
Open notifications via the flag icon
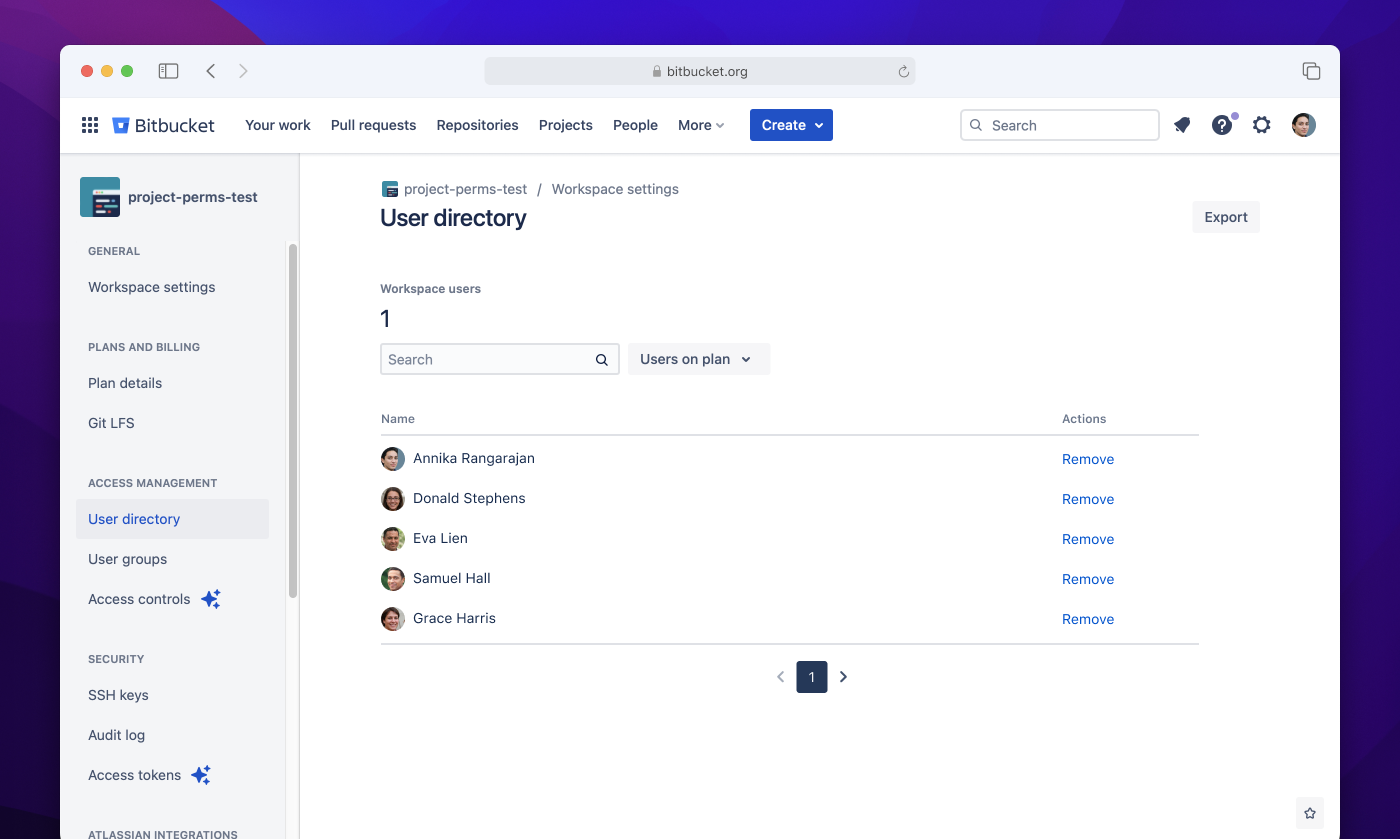[x=1182, y=124]
